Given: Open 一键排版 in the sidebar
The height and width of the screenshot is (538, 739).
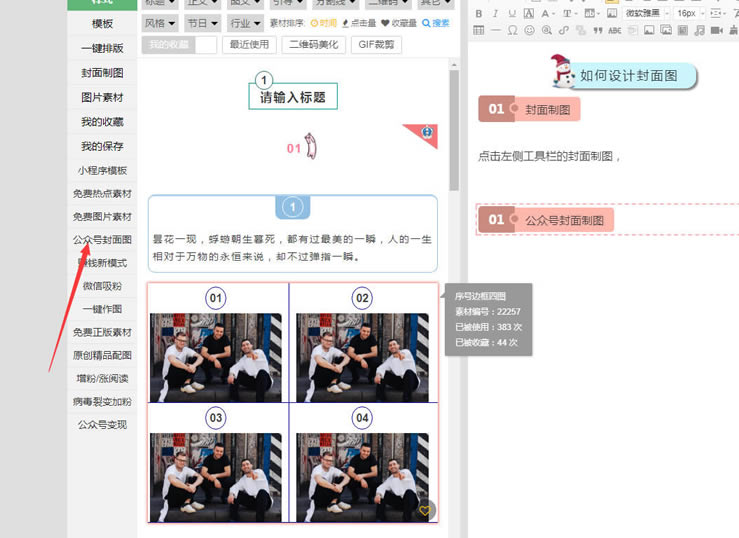Looking at the screenshot, I should click(x=102, y=48).
